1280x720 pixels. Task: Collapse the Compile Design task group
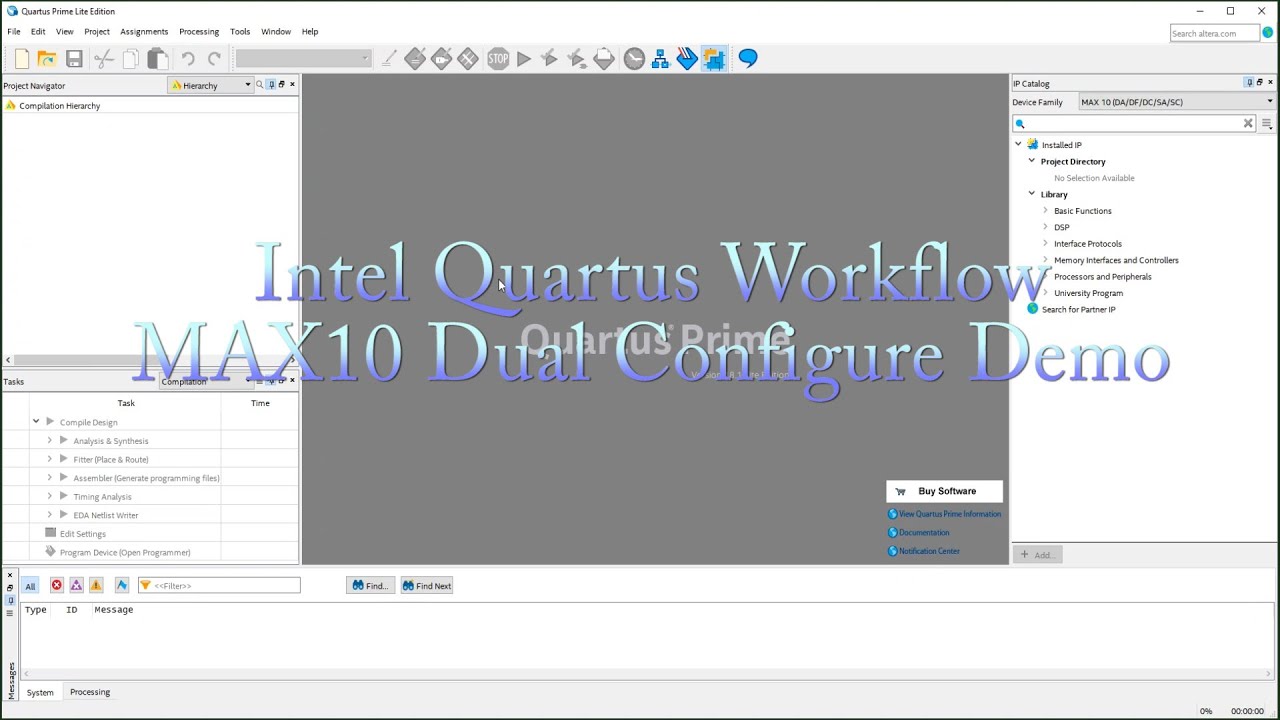pos(36,422)
